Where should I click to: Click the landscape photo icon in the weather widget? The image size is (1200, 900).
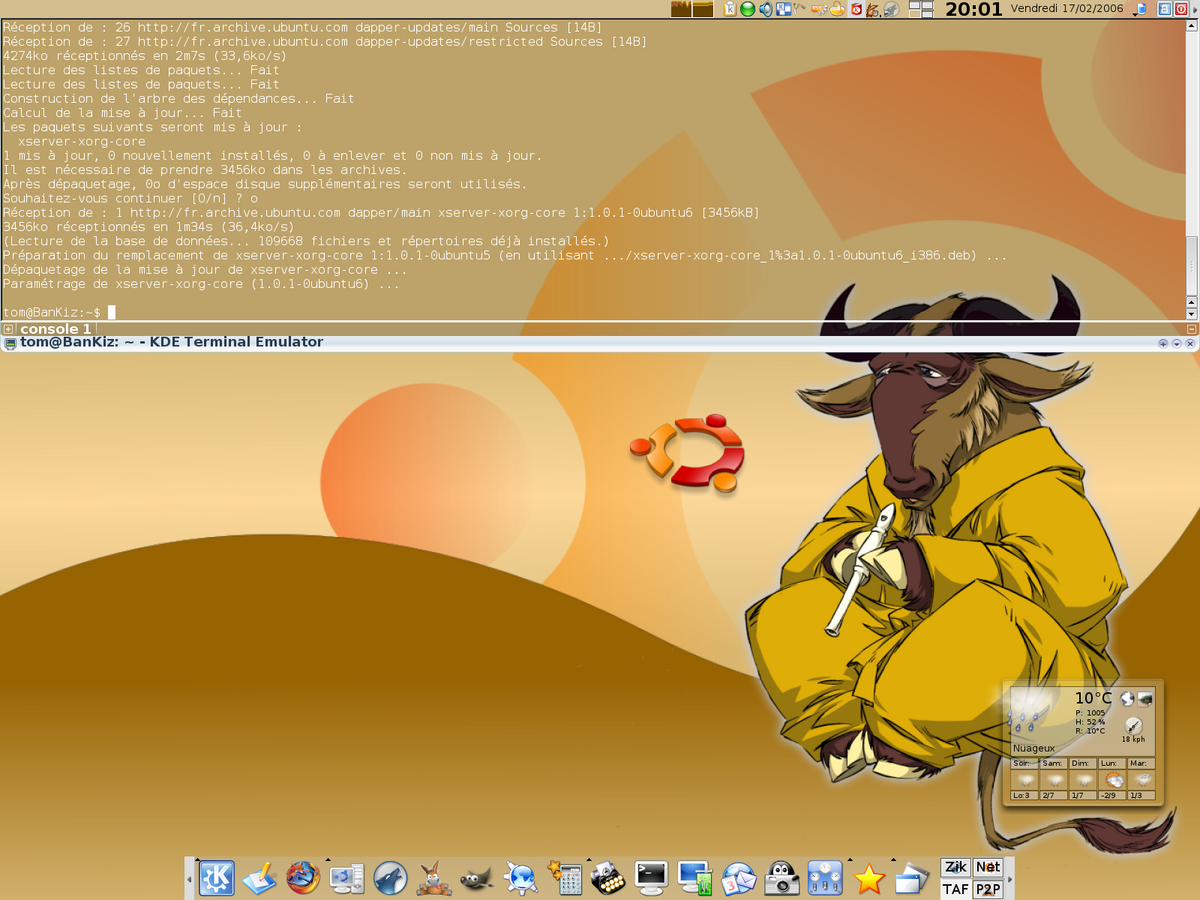(1145, 698)
